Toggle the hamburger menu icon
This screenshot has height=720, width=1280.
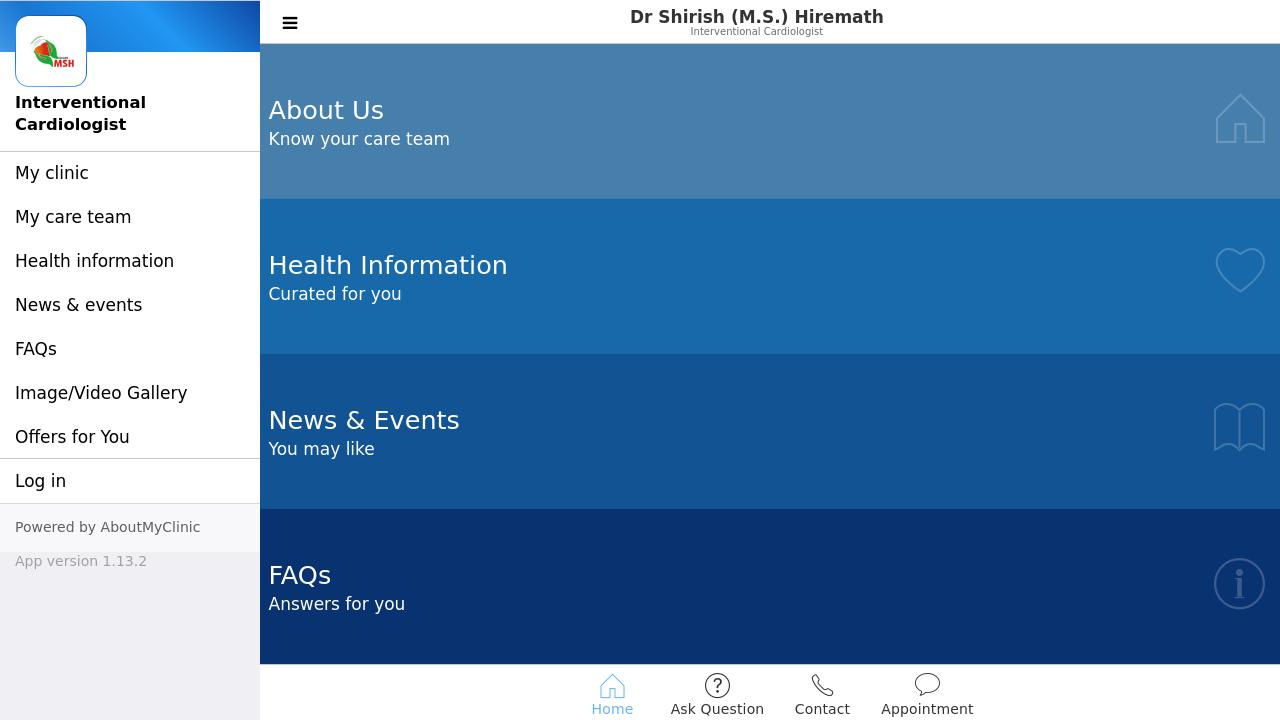pyautogui.click(x=290, y=23)
